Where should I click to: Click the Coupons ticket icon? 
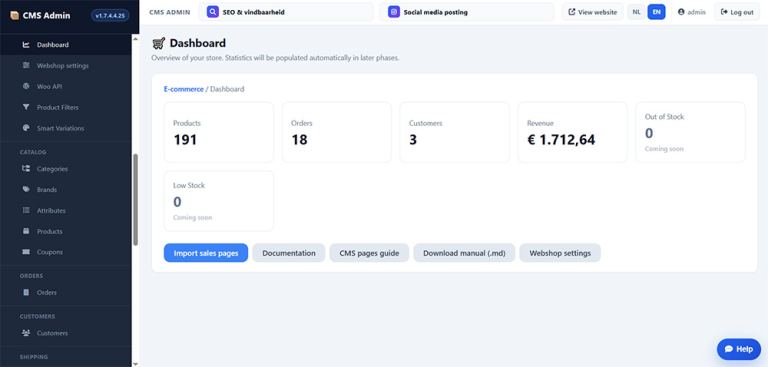point(26,252)
